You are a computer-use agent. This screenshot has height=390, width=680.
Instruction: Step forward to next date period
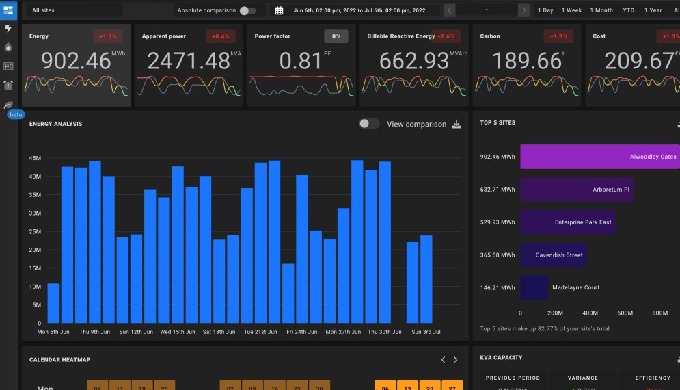point(524,10)
